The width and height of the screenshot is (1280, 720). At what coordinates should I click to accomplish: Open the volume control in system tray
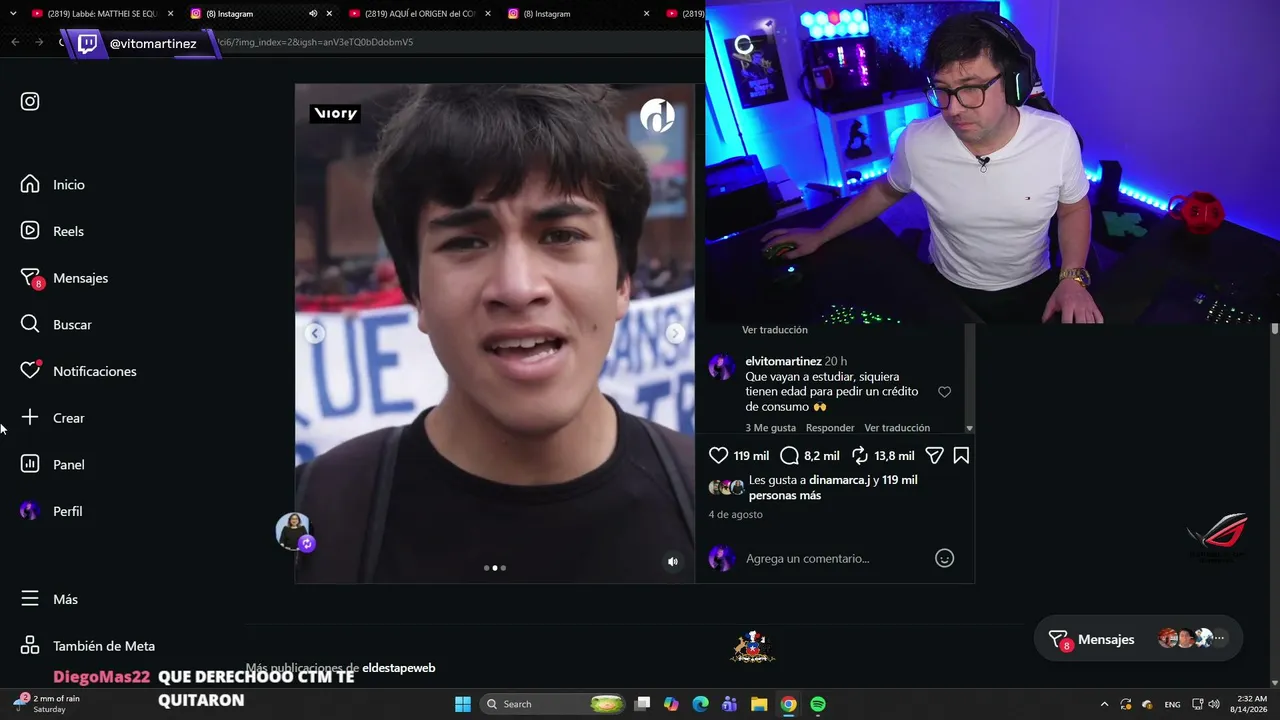1214,704
